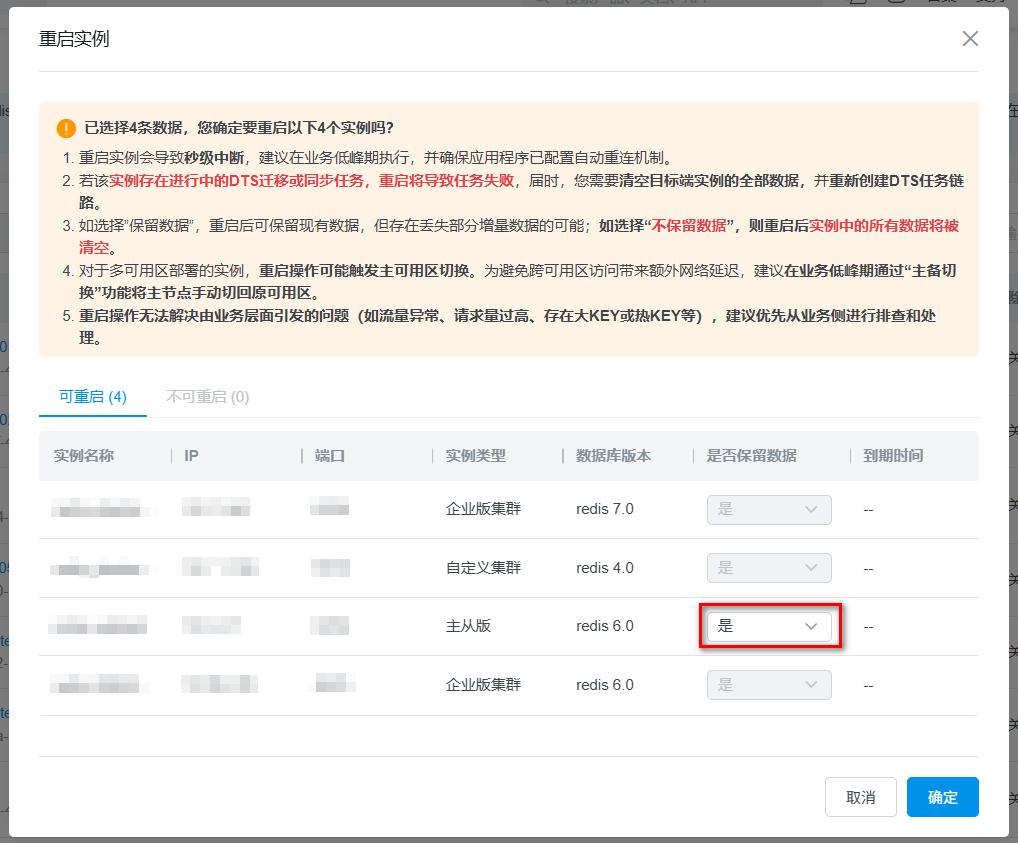1018x843 pixels.
Task: Select the 主从版 instance type cell
Action: (x=468, y=626)
